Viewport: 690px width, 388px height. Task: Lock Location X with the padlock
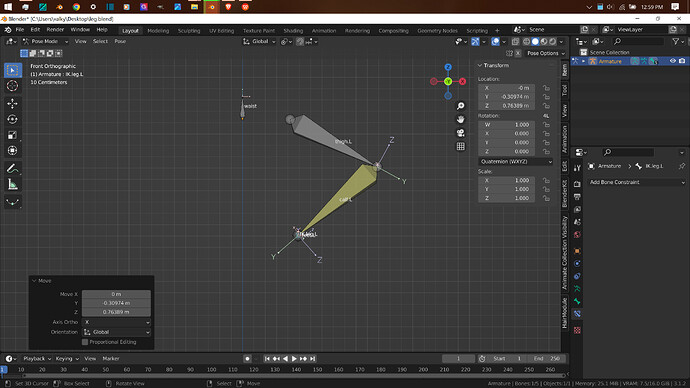point(546,88)
